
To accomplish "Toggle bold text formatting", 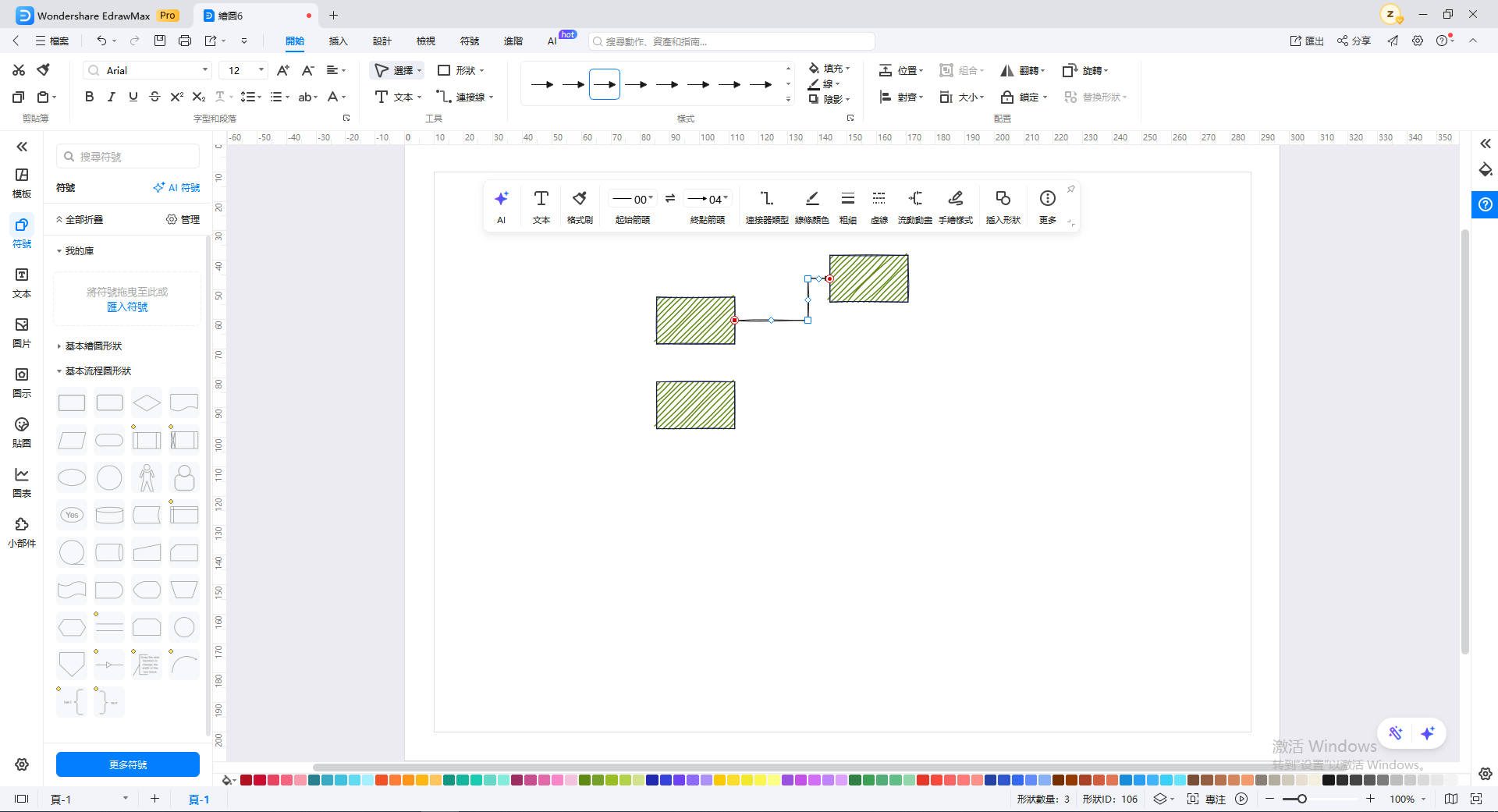I will click(89, 97).
